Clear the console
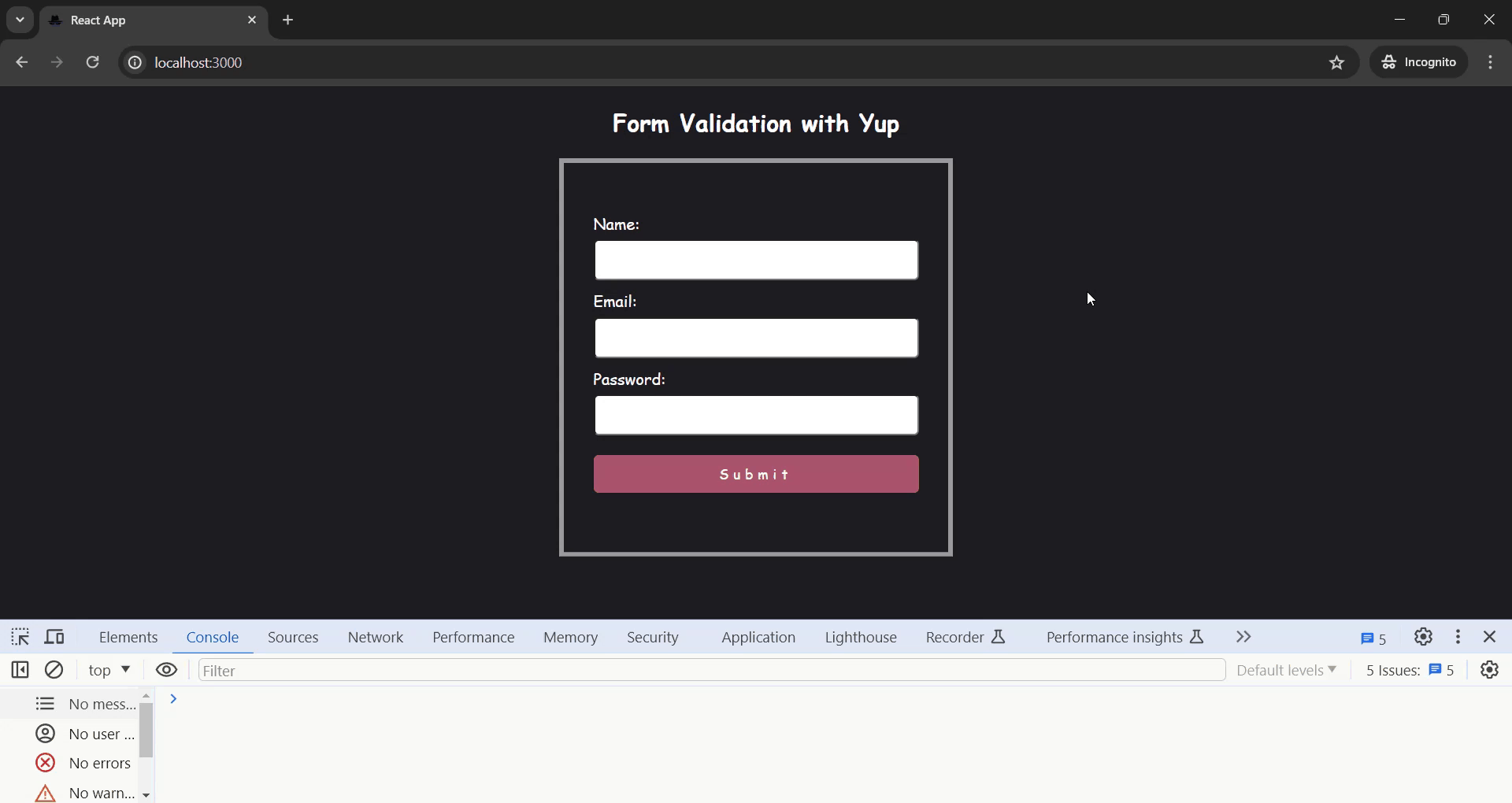This screenshot has height=803, width=1512. click(54, 670)
